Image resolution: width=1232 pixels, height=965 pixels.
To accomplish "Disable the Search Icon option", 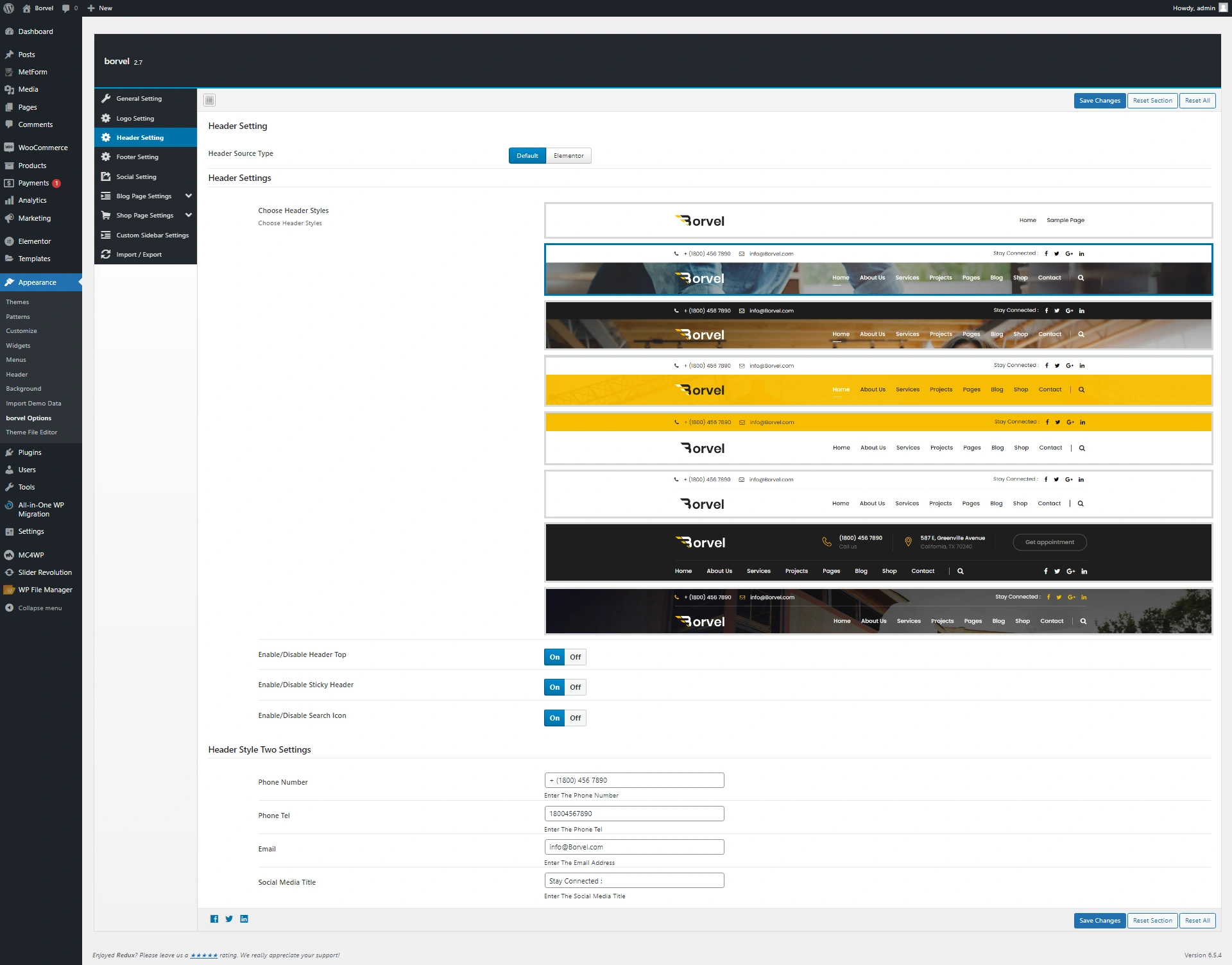I will [575, 718].
